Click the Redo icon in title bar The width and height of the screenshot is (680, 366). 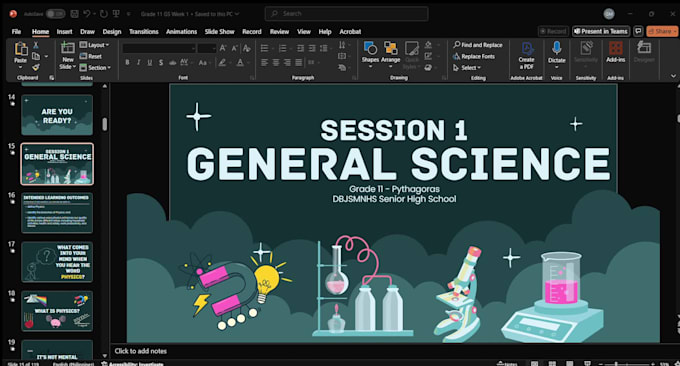[104, 14]
